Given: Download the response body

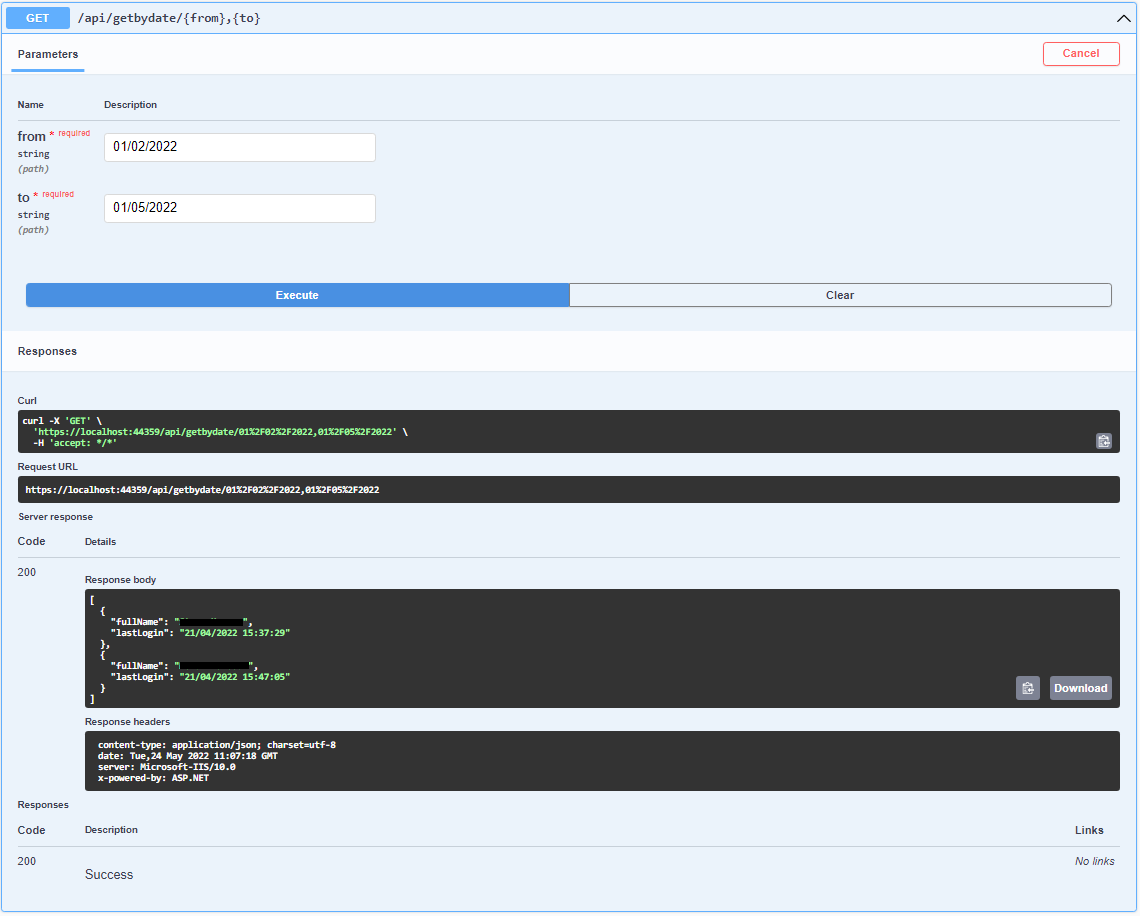Looking at the screenshot, I should tap(1080, 688).
